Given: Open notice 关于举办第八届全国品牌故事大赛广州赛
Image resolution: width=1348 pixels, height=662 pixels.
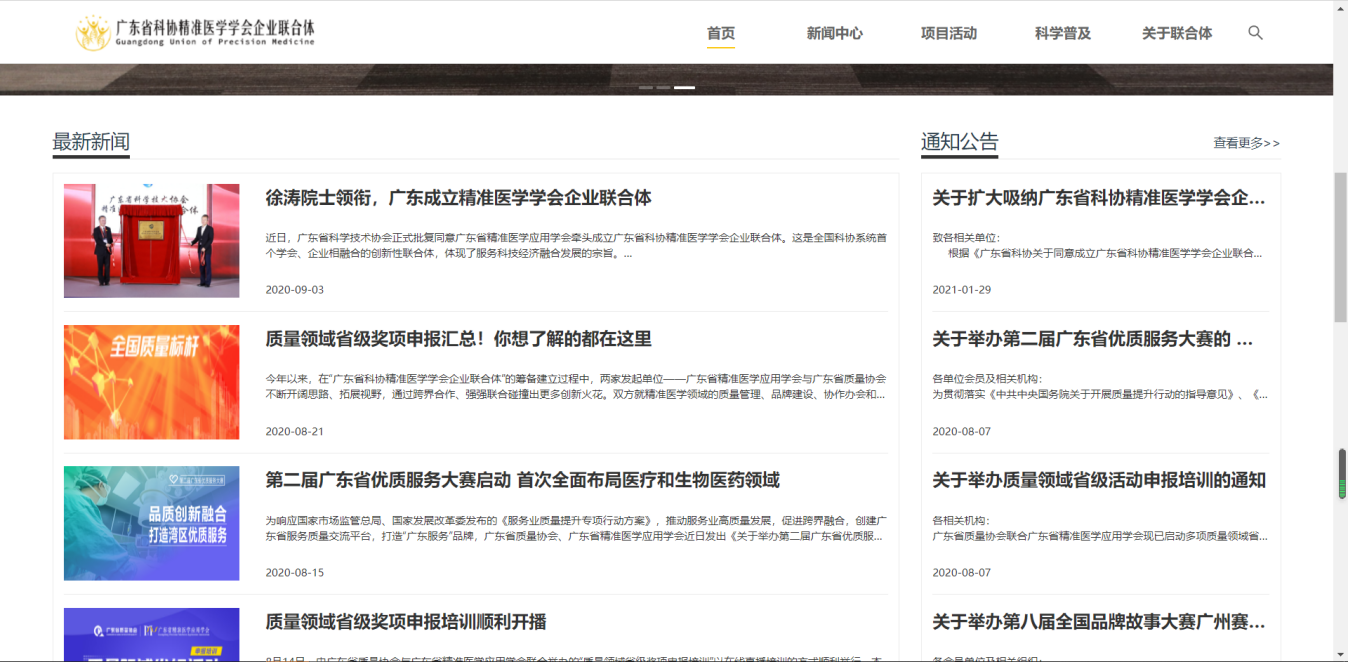Looking at the screenshot, I should [1099, 622].
